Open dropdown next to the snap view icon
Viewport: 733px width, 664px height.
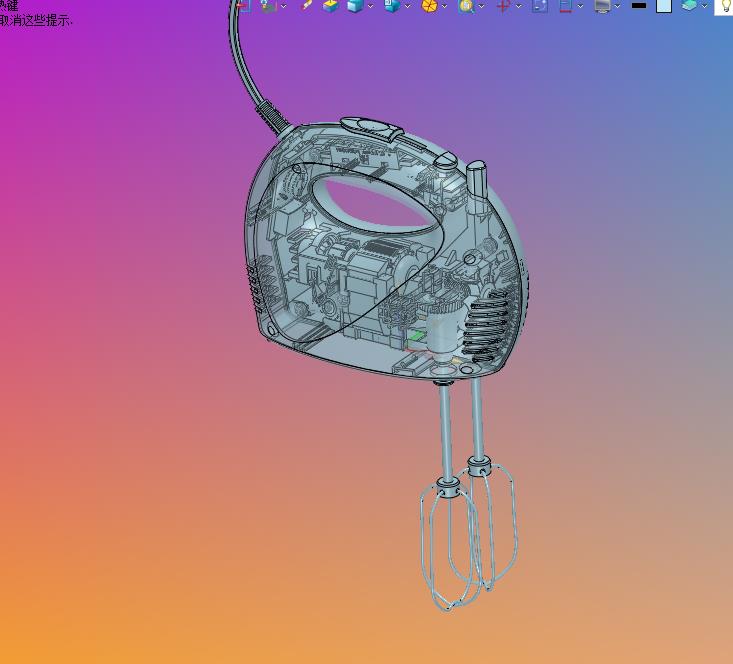coord(284,6)
